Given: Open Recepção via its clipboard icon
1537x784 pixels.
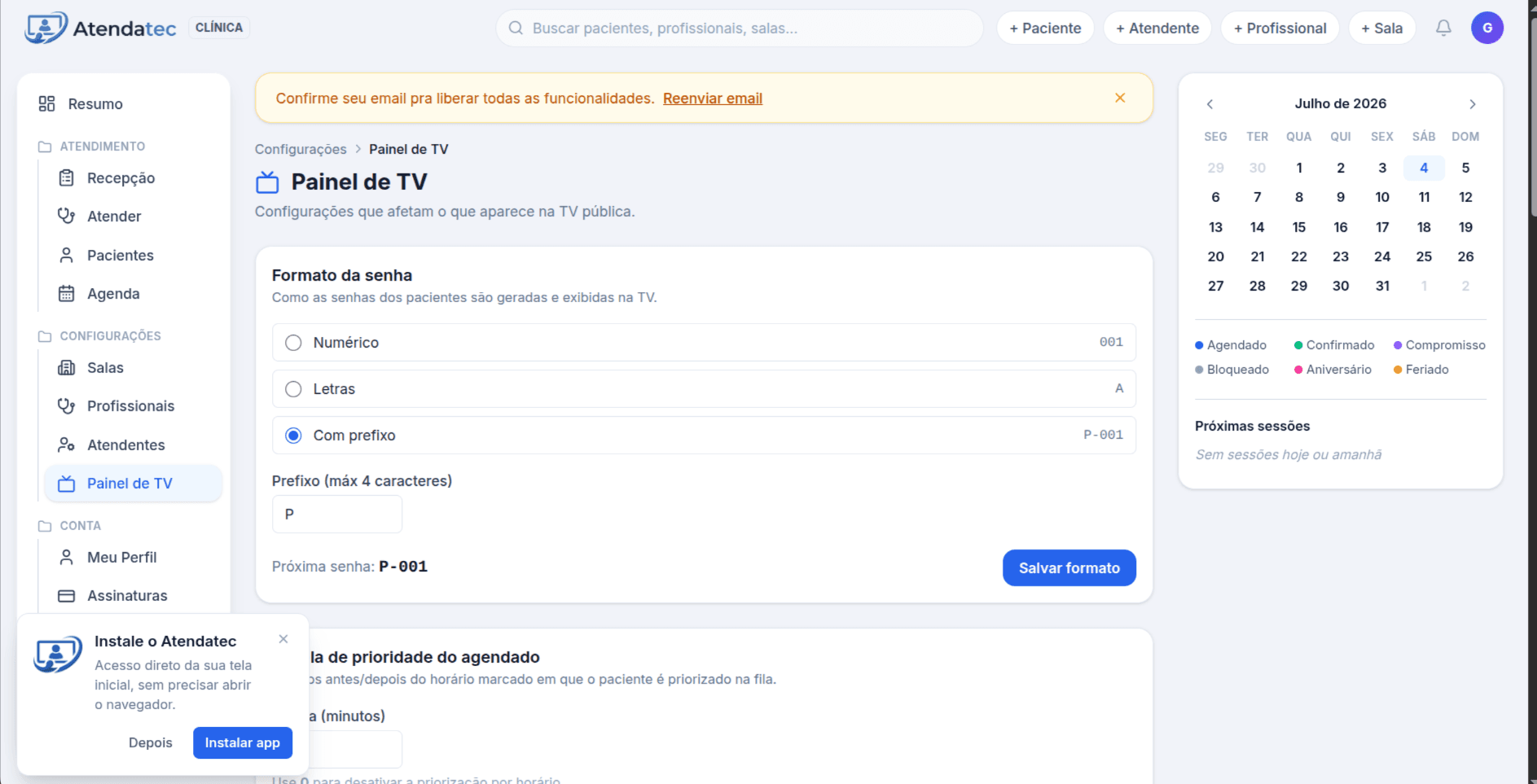Looking at the screenshot, I should click(67, 177).
